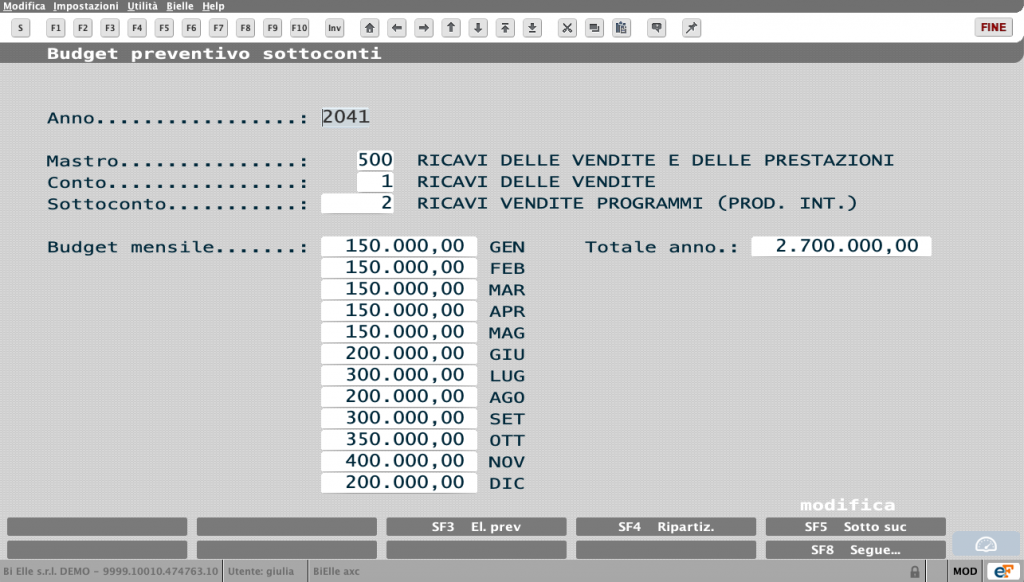Click the copy icon in toolbar
1024x582 pixels.
(594, 28)
